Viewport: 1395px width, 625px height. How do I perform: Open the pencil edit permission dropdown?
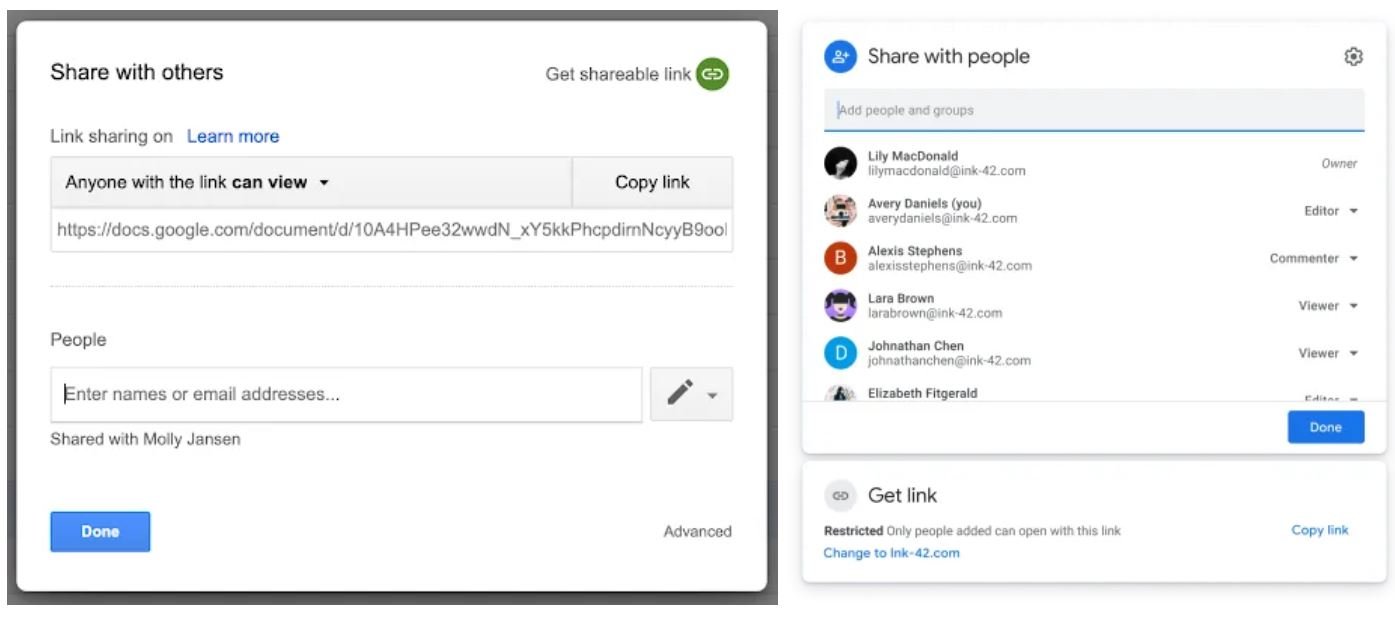click(x=691, y=394)
